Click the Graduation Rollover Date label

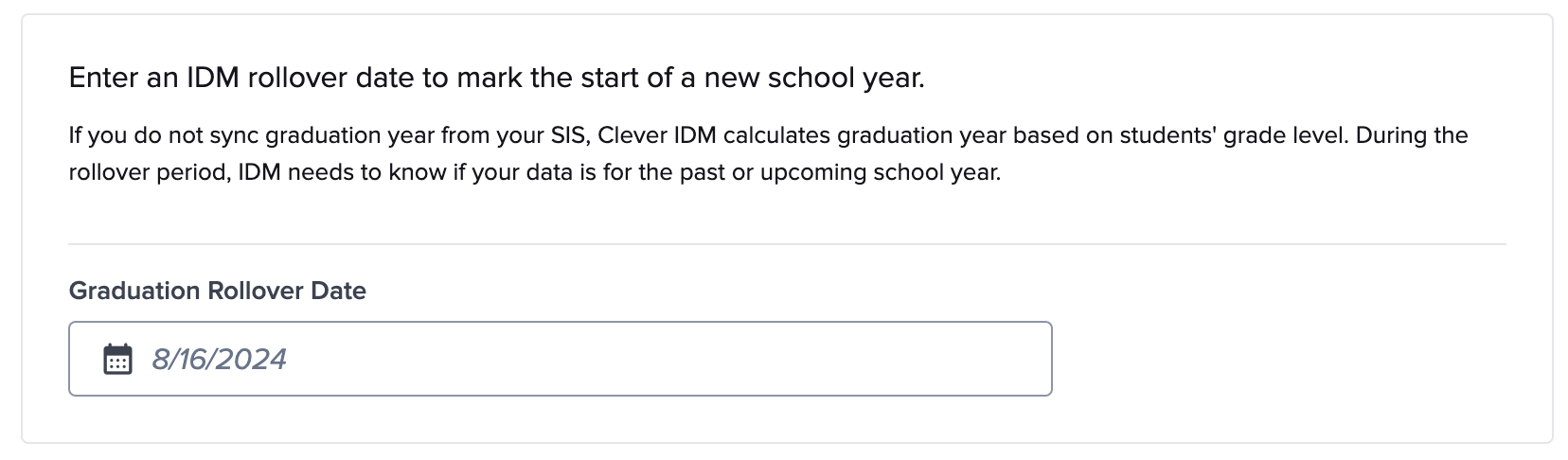(x=217, y=291)
